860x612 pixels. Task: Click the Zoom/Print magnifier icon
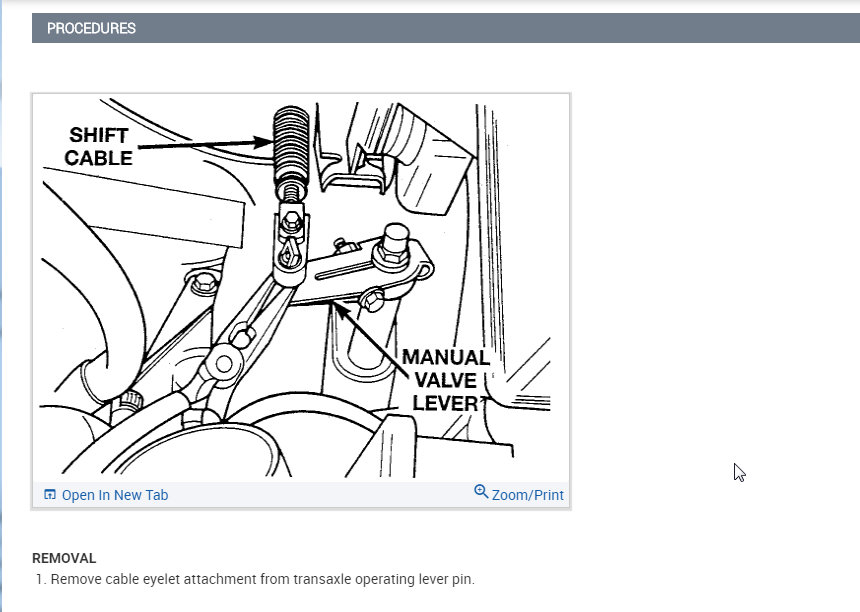(480, 491)
